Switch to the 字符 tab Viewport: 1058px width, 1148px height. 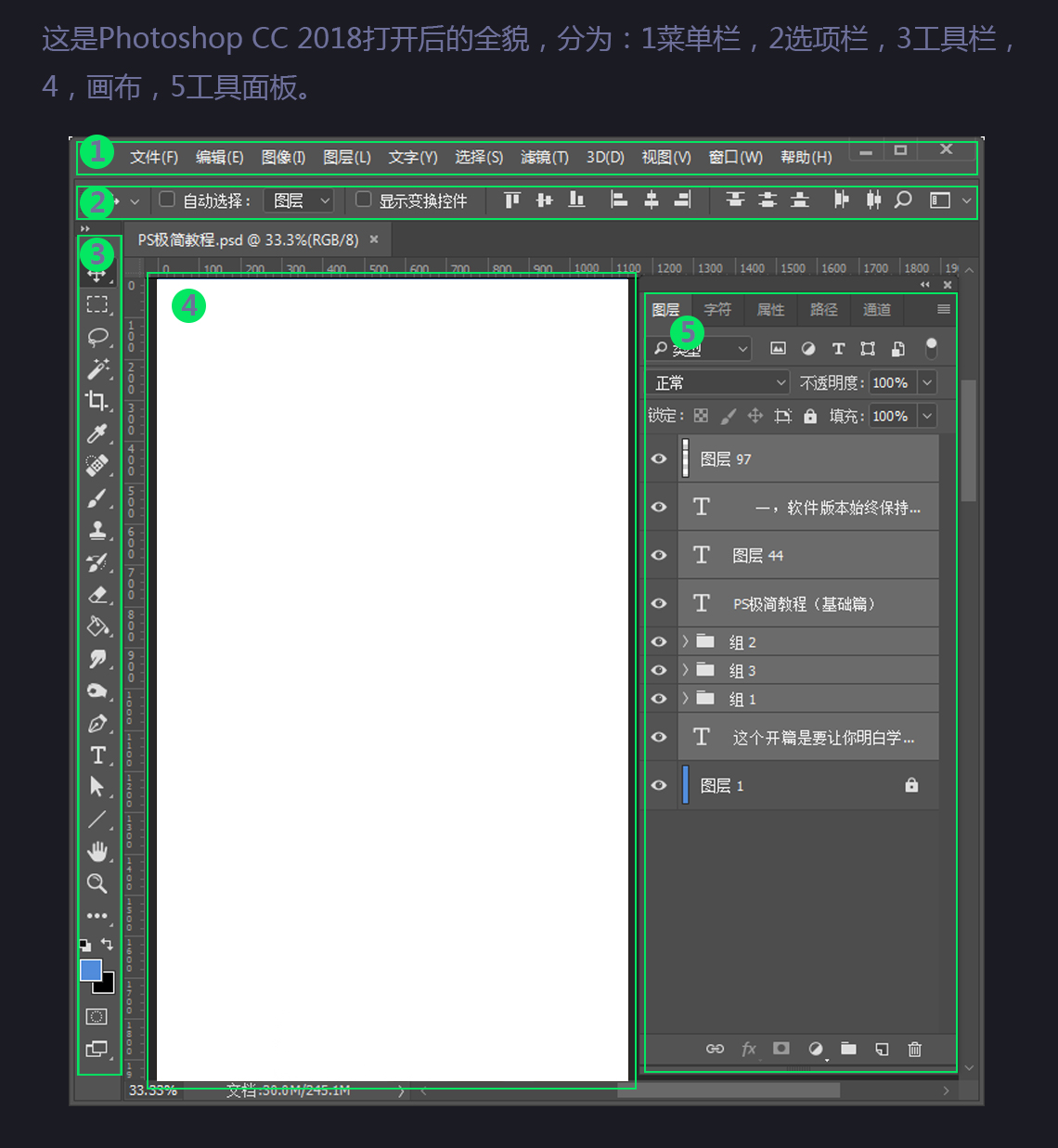[x=717, y=310]
